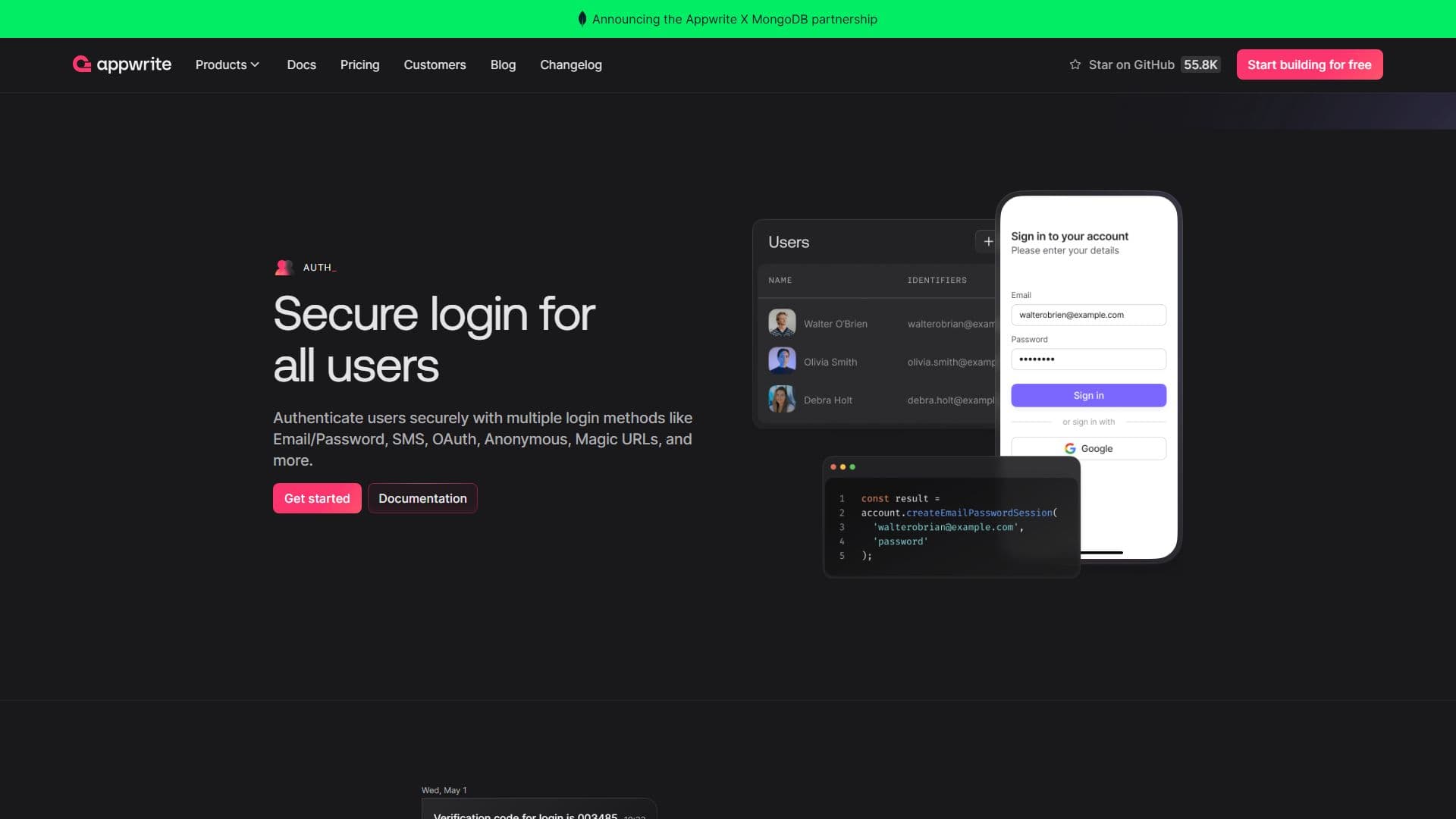1456x819 pixels.
Task: Go to Pricing
Action: (359, 64)
